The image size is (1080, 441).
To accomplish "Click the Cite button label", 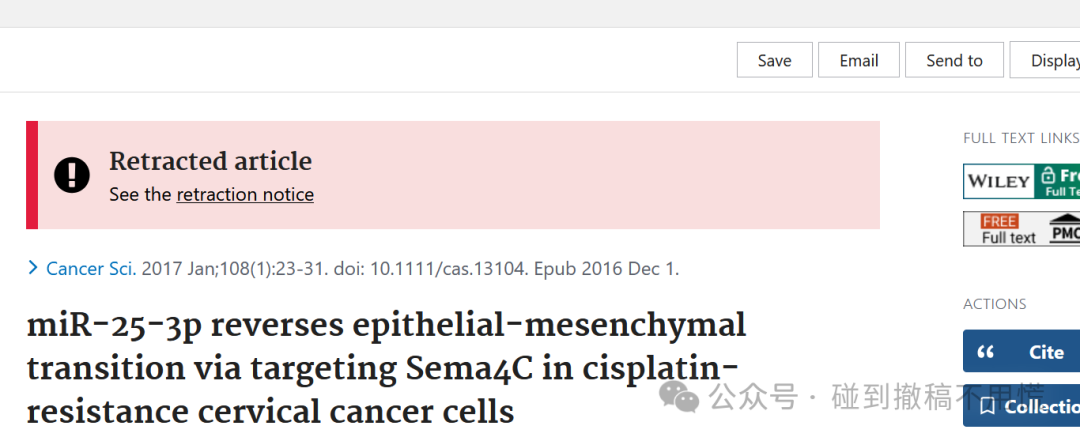I will click(1046, 352).
